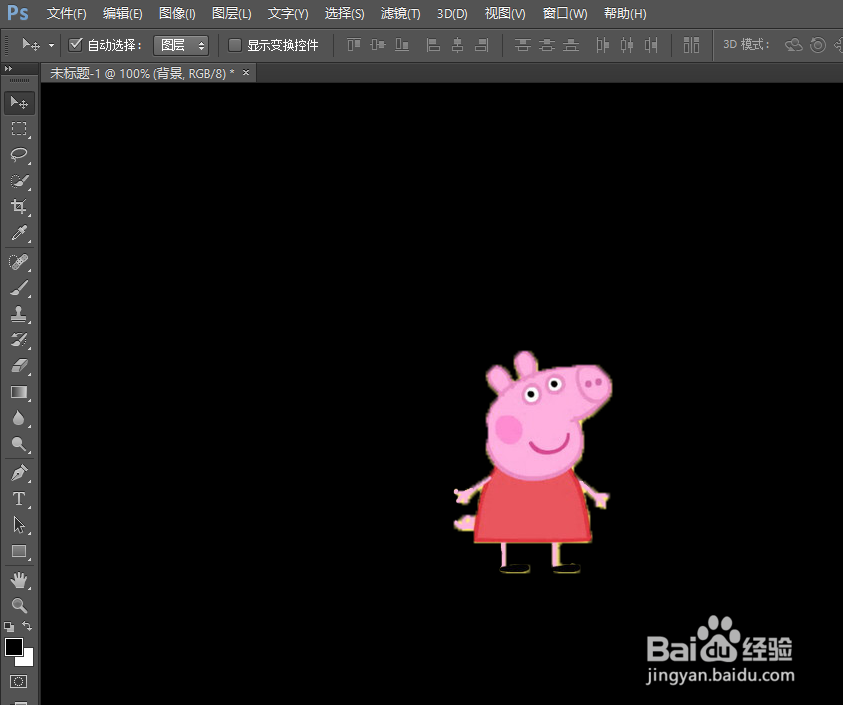Expand the collapsed toolbox panel arrows
The height and width of the screenshot is (705, 843).
8,68
